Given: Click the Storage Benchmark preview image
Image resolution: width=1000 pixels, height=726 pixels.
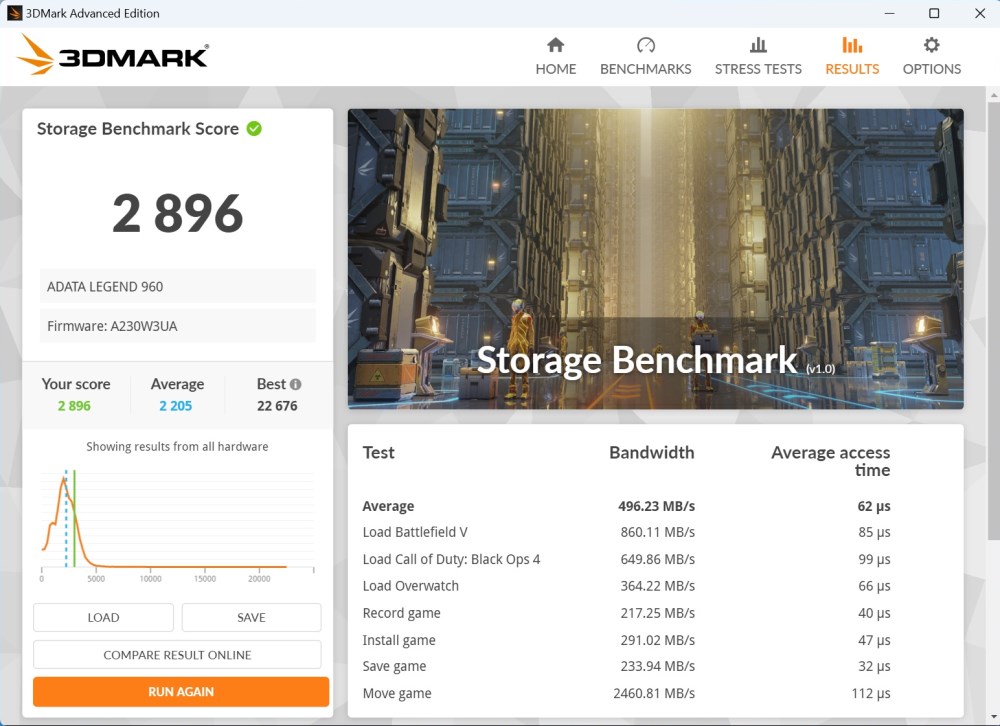Looking at the screenshot, I should tap(656, 258).
